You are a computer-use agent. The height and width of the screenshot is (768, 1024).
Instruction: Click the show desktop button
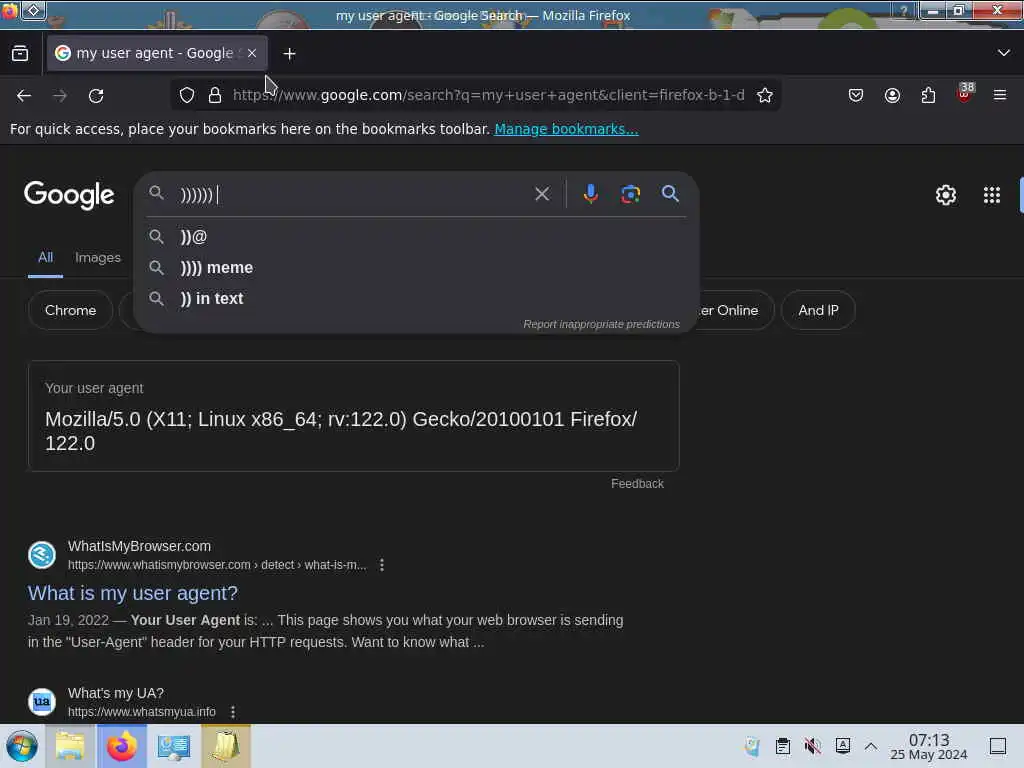click(x=998, y=746)
